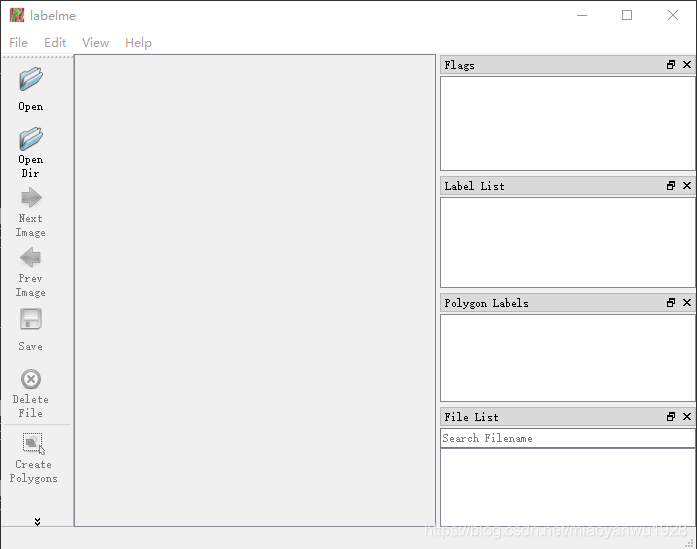Float the Label List panel
The image size is (697, 549).
[671, 186]
